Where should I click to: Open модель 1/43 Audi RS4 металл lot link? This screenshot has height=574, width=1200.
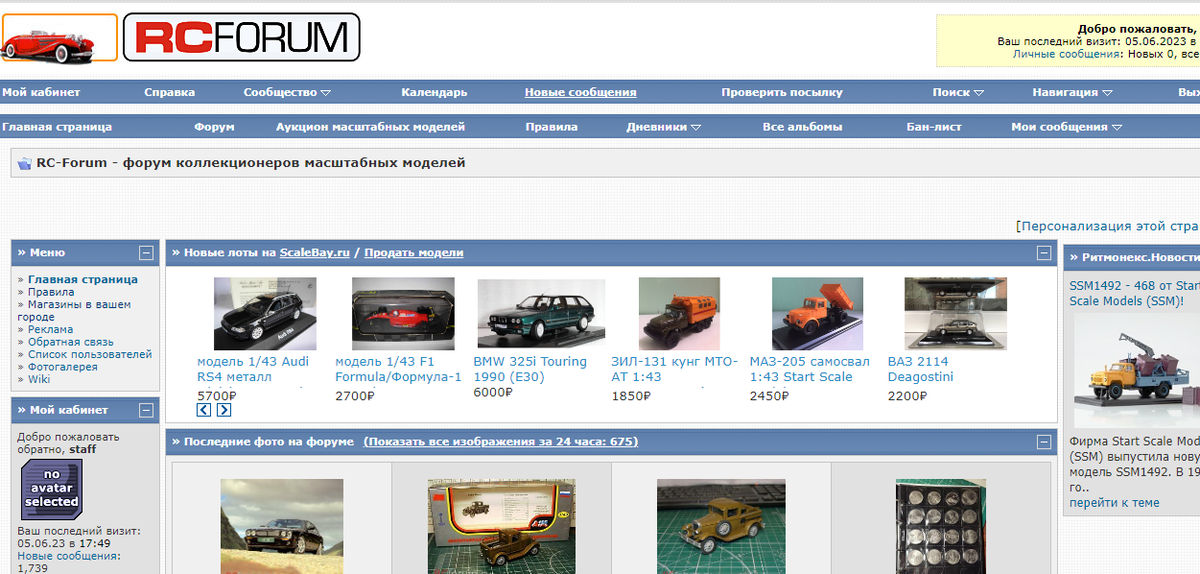(x=253, y=369)
